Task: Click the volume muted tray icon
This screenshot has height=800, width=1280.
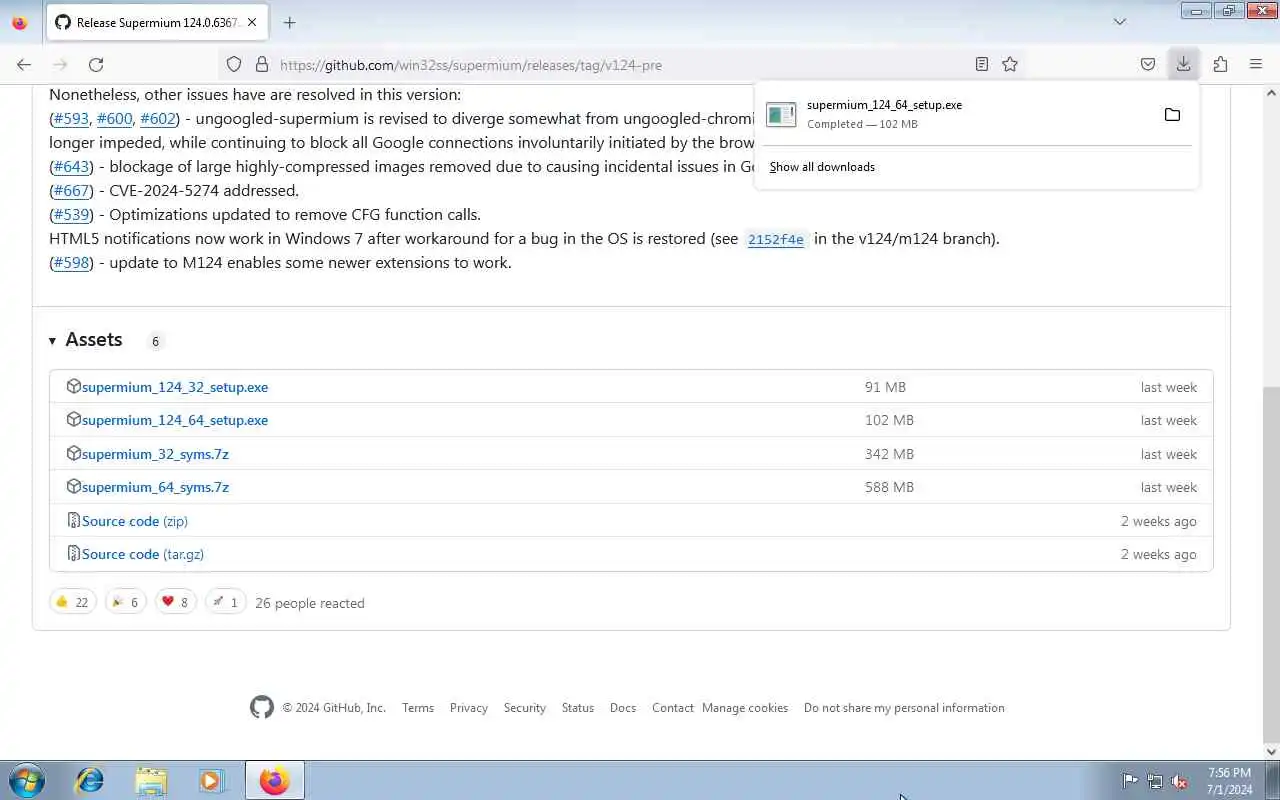Action: pos(1180,781)
